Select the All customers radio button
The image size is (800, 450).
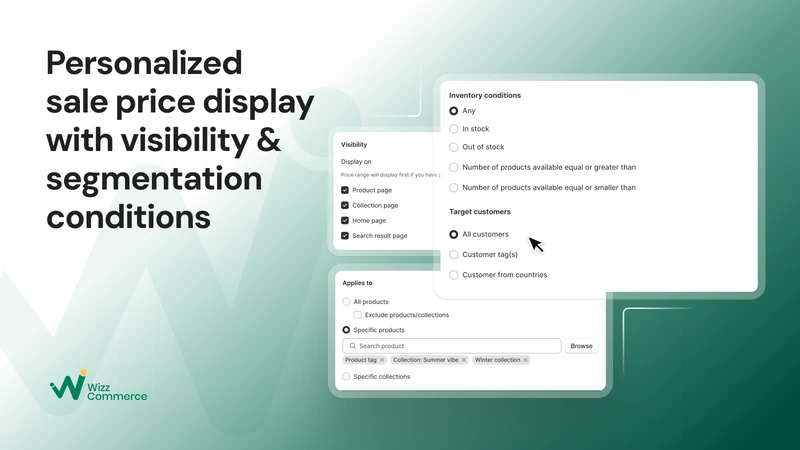[x=453, y=234]
